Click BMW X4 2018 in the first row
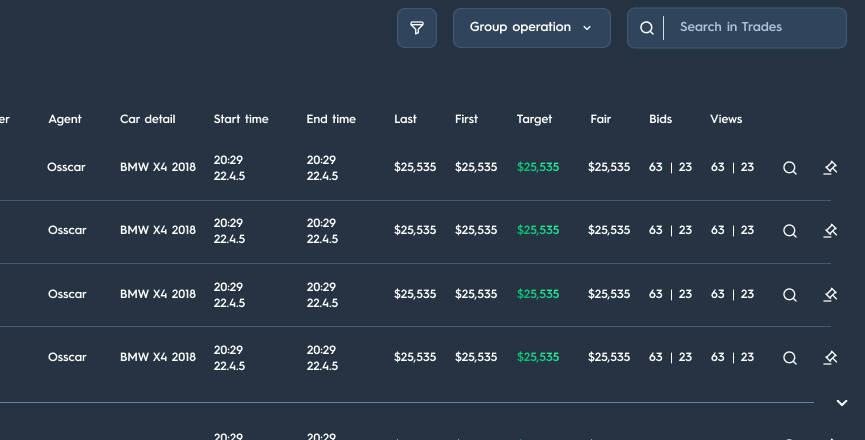Screen dimensions: 865x440 158,167
